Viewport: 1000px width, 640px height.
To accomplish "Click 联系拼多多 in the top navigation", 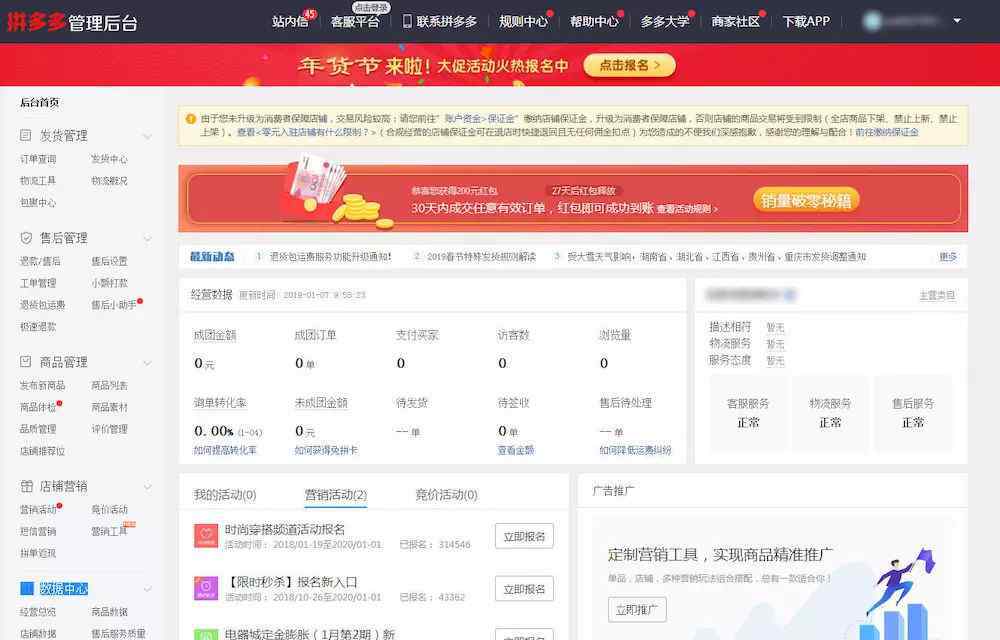I will click(x=446, y=22).
